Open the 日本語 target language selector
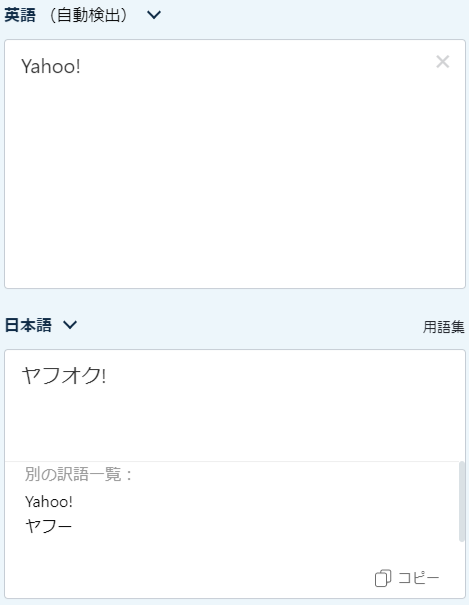Viewport: 469px width, 605px height. [28, 325]
